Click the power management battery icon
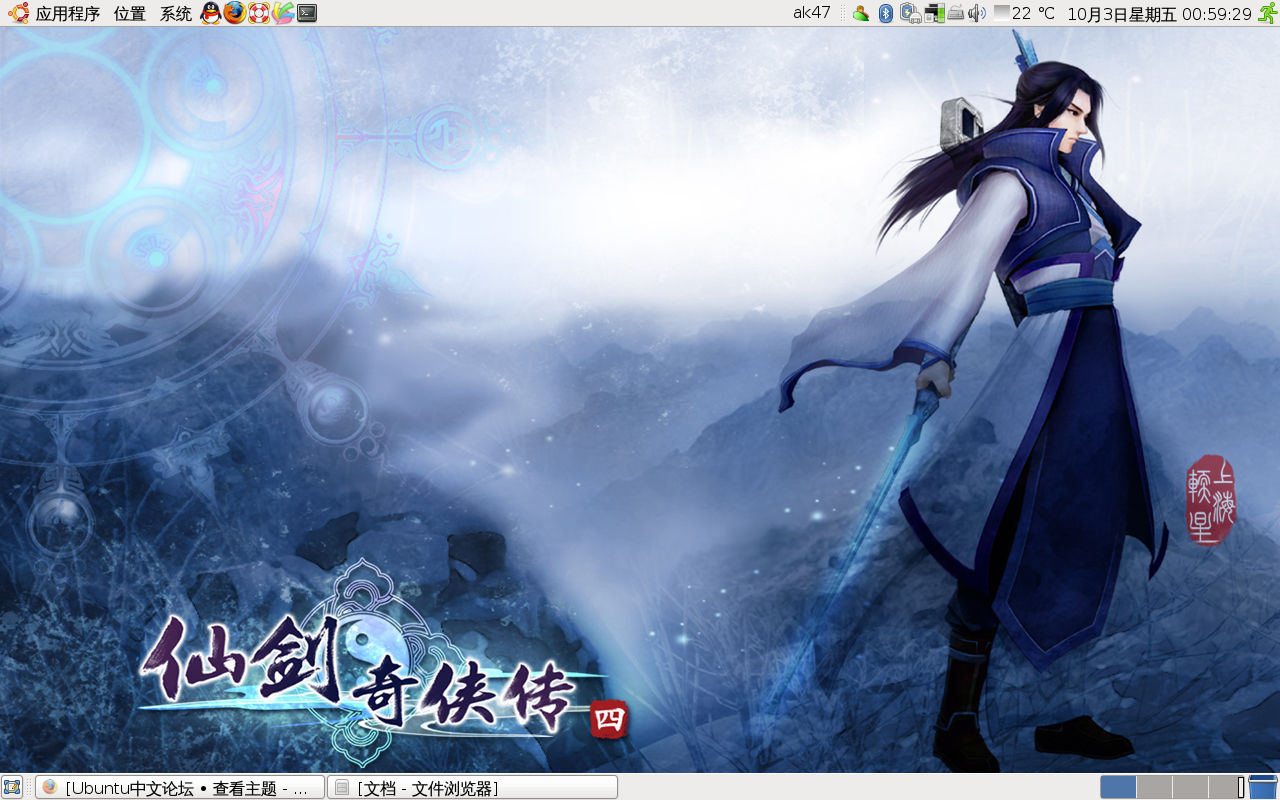1280x800 pixels. (910, 13)
